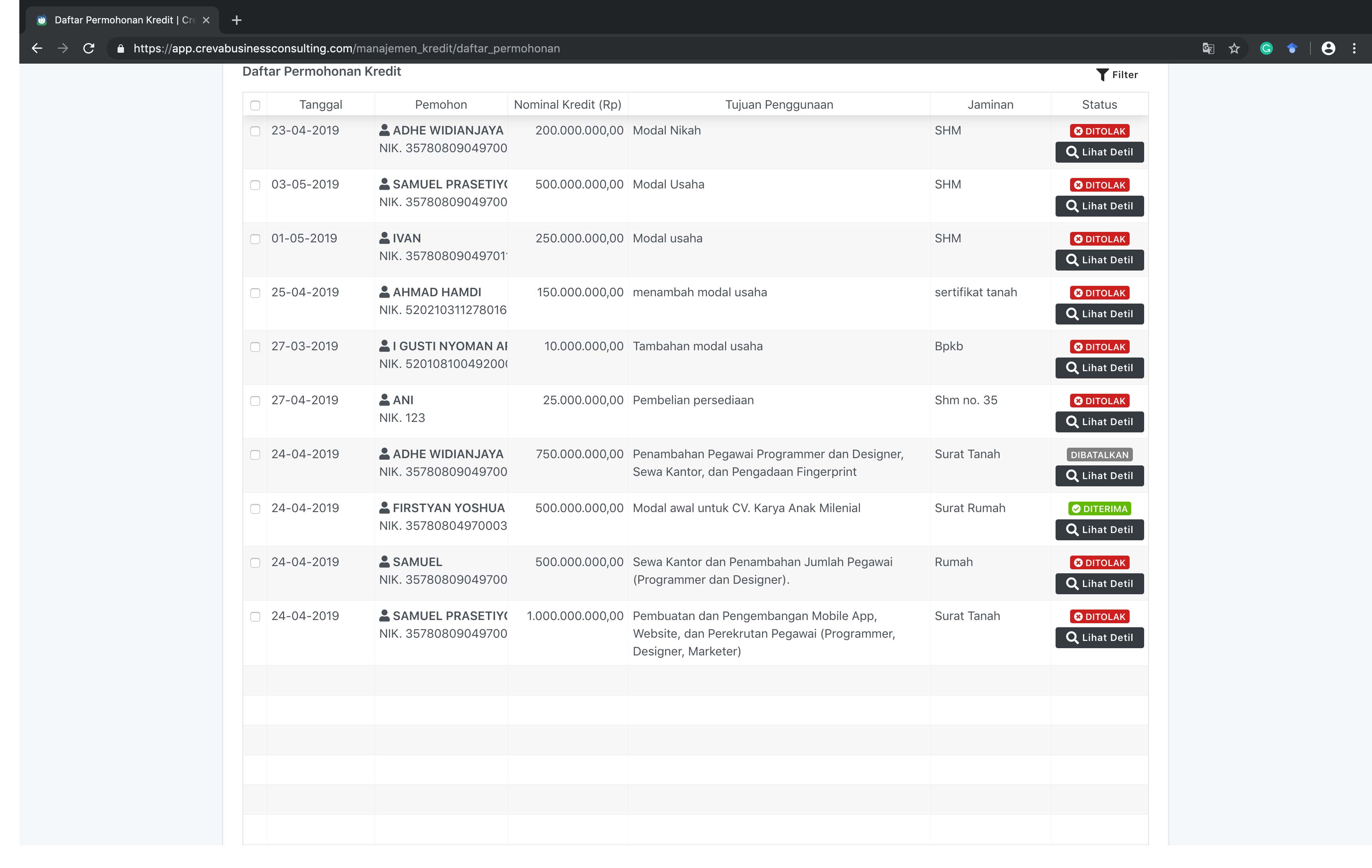Bookmark this page with star icon
1372x868 pixels.
pyautogui.click(x=1234, y=48)
